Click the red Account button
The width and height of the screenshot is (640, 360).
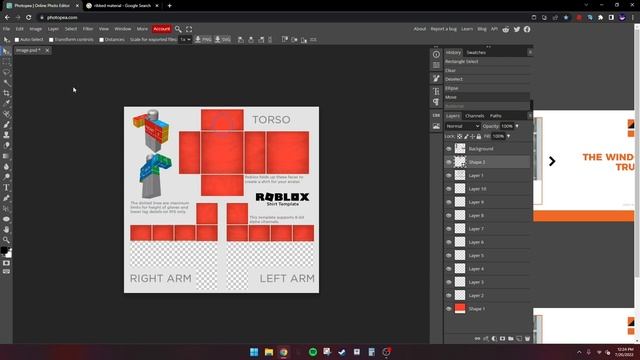[x=161, y=29]
